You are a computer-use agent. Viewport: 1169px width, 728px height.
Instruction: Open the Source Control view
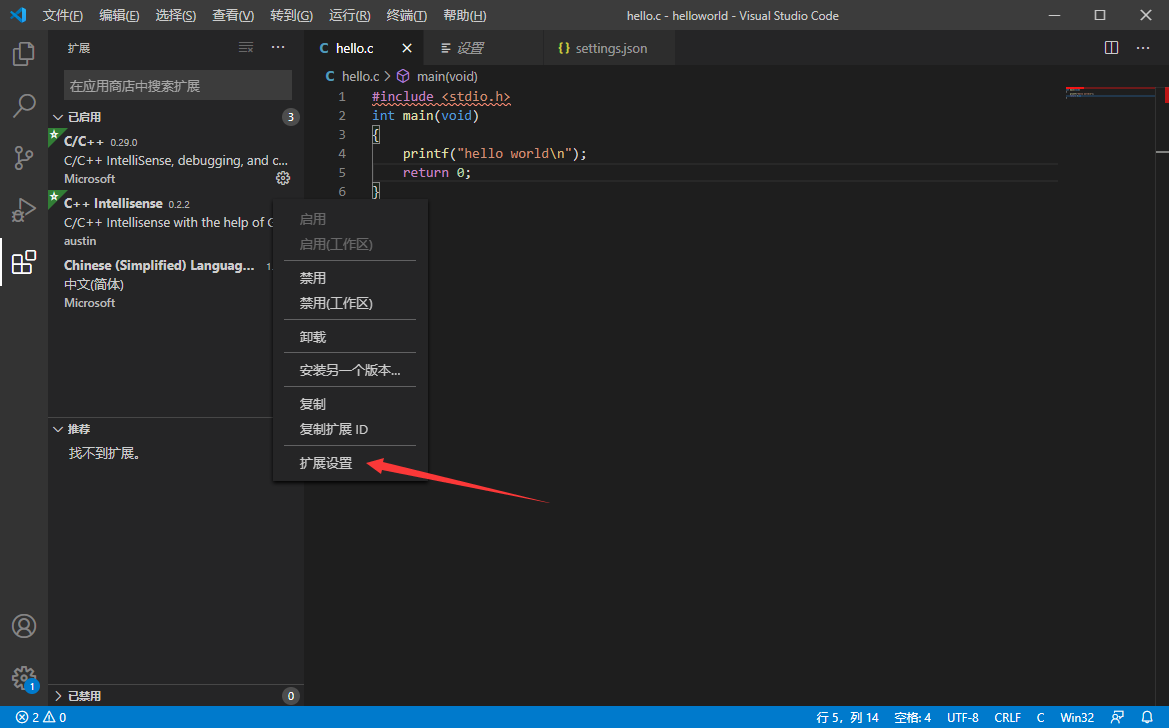24,158
